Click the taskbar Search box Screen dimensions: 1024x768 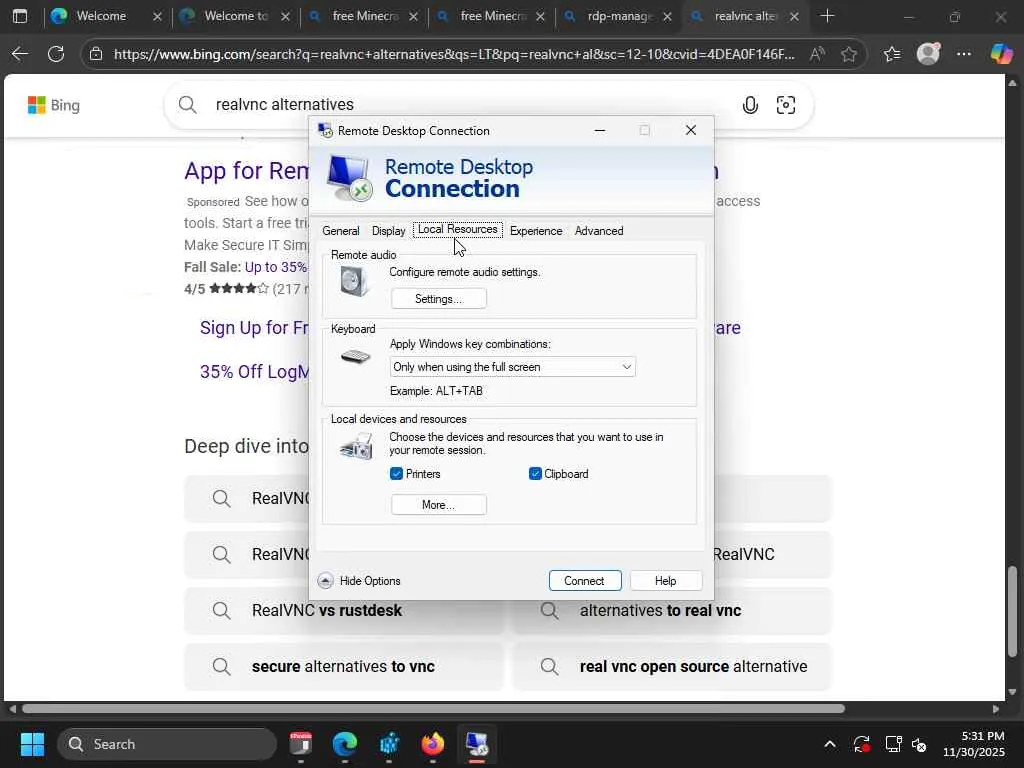coord(168,744)
